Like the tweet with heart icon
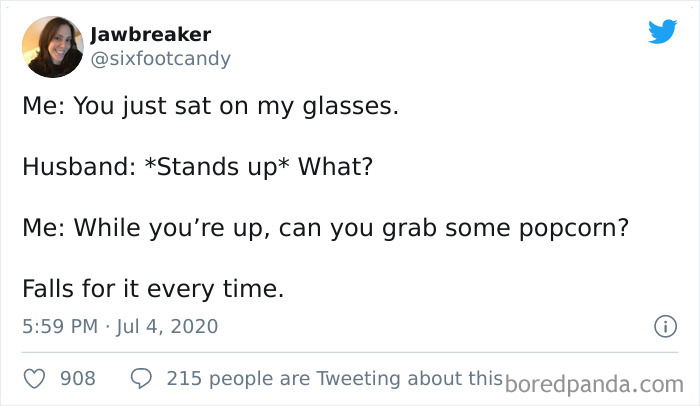The image size is (700, 406). [x=34, y=379]
